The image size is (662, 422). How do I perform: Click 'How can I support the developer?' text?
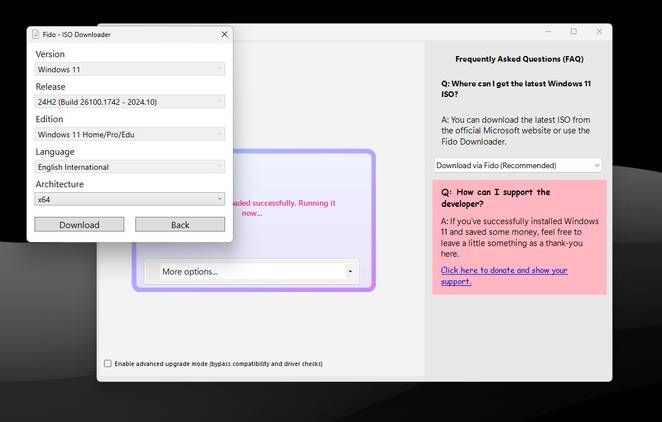pos(496,198)
